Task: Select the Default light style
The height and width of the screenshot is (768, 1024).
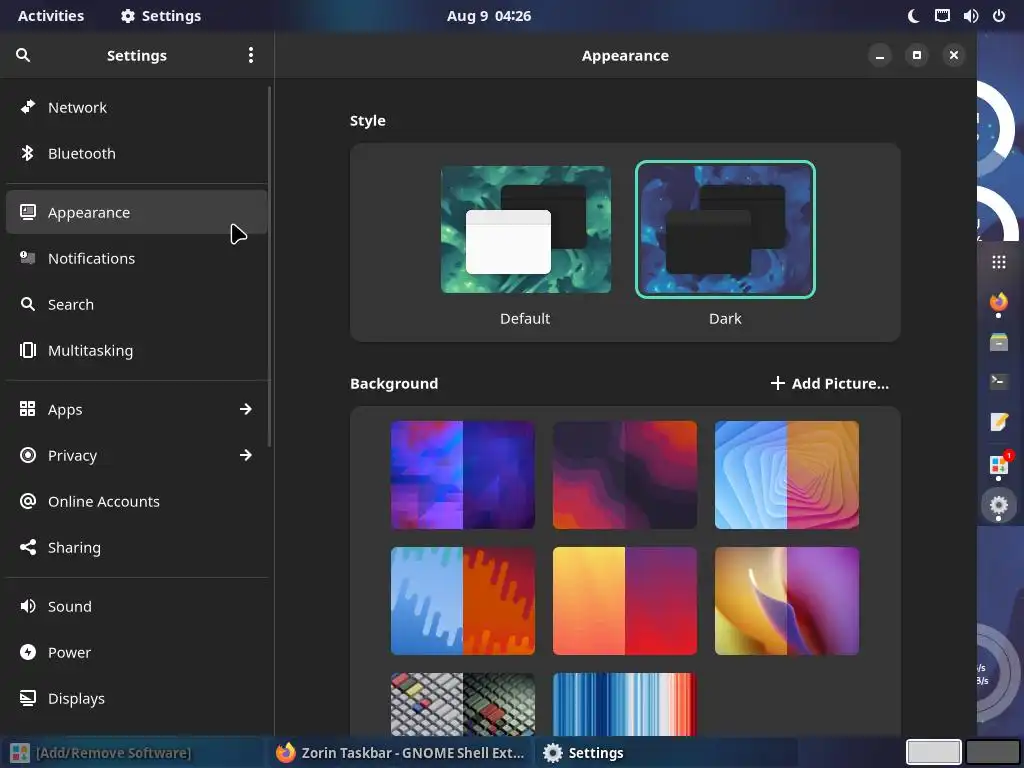Action: 526,229
